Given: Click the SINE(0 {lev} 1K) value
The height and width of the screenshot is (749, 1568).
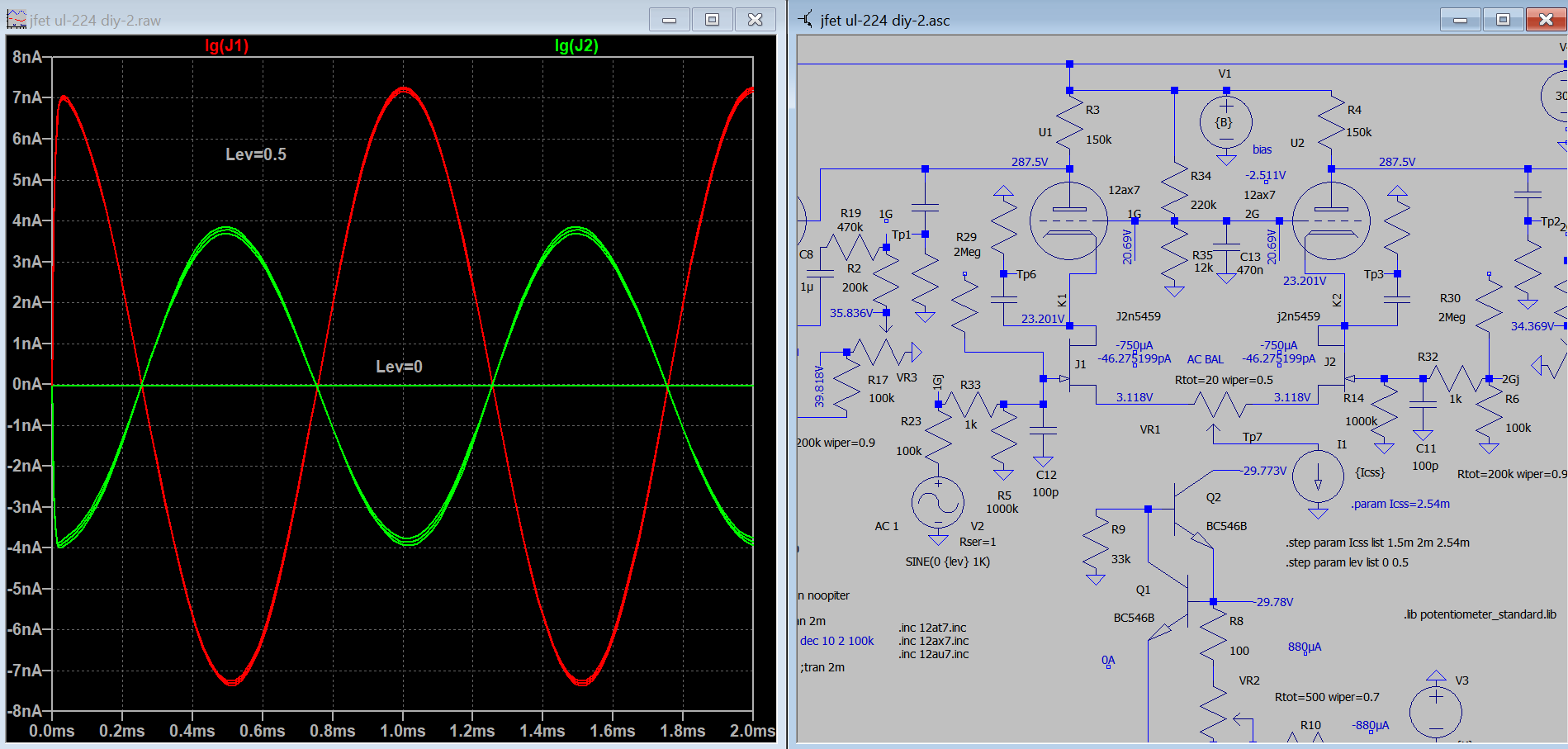Looking at the screenshot, I should click(x=948, y=562).
